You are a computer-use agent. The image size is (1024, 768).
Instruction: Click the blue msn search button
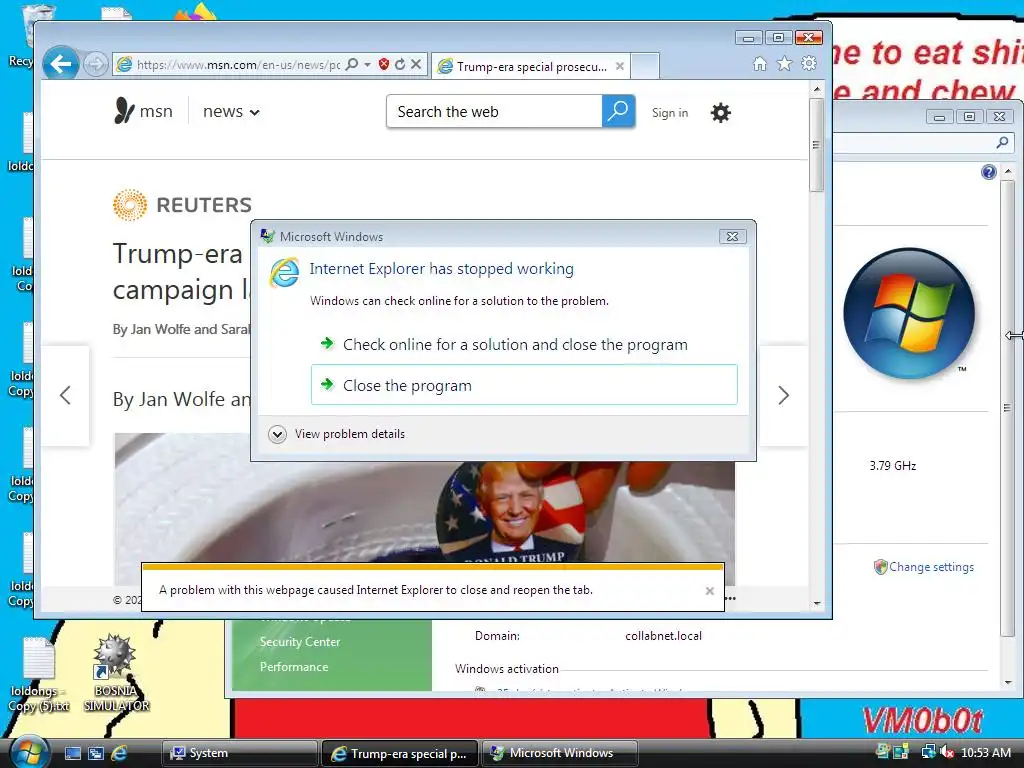point(618,112)
